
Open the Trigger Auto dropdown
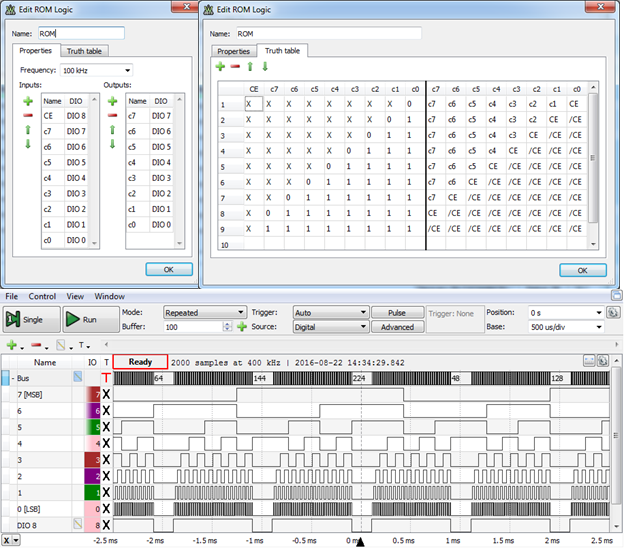click(331, 312)
